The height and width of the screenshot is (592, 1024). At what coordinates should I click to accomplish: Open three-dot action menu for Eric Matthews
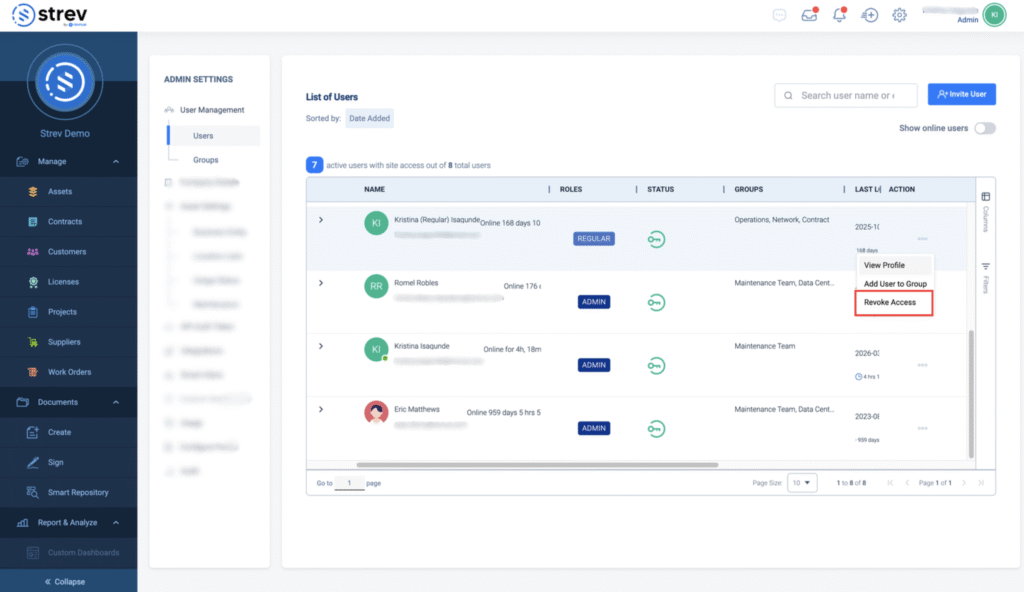[x=922, y=428]
